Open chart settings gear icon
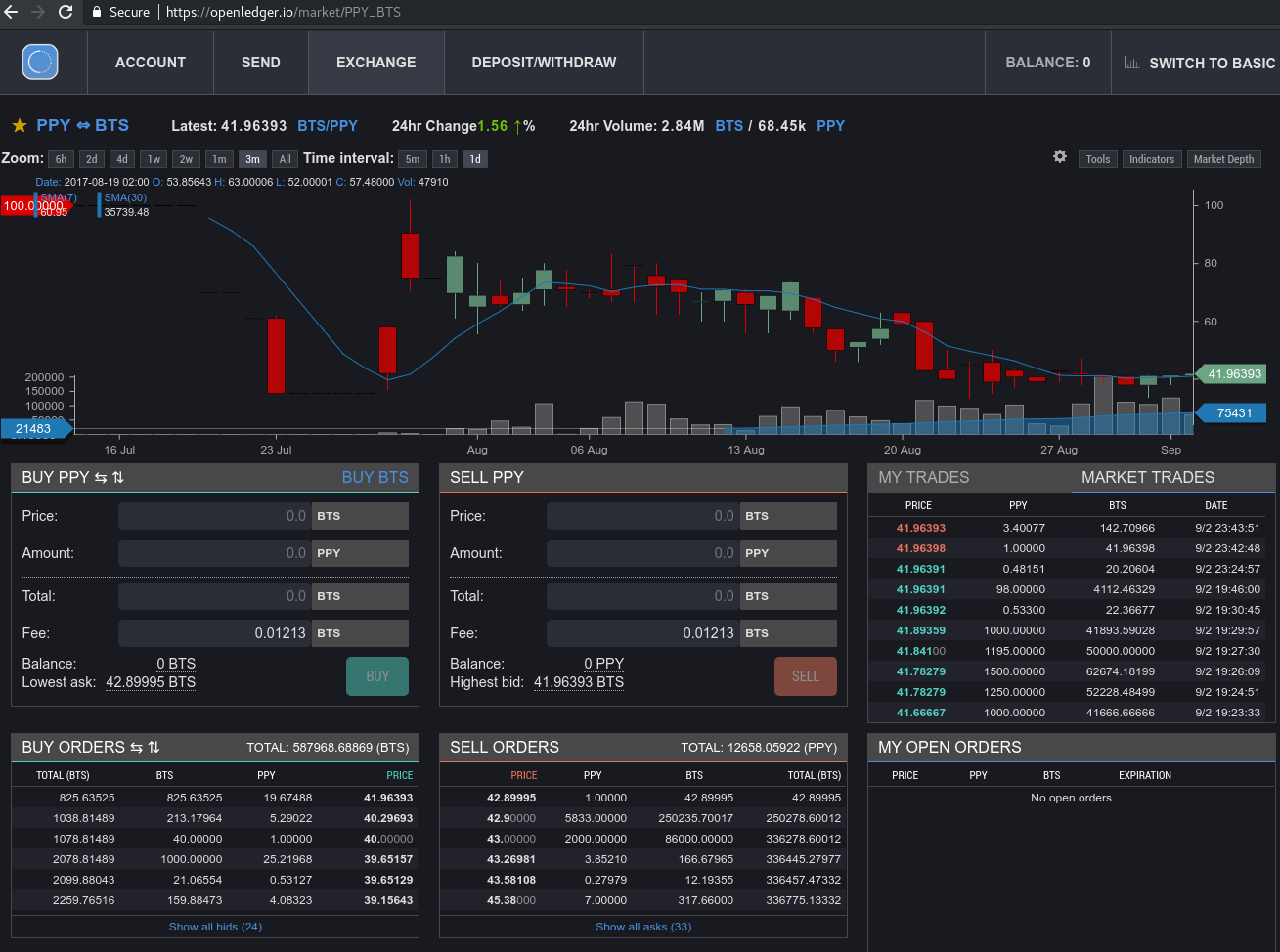1280x952 pixels. point(1059,156)
